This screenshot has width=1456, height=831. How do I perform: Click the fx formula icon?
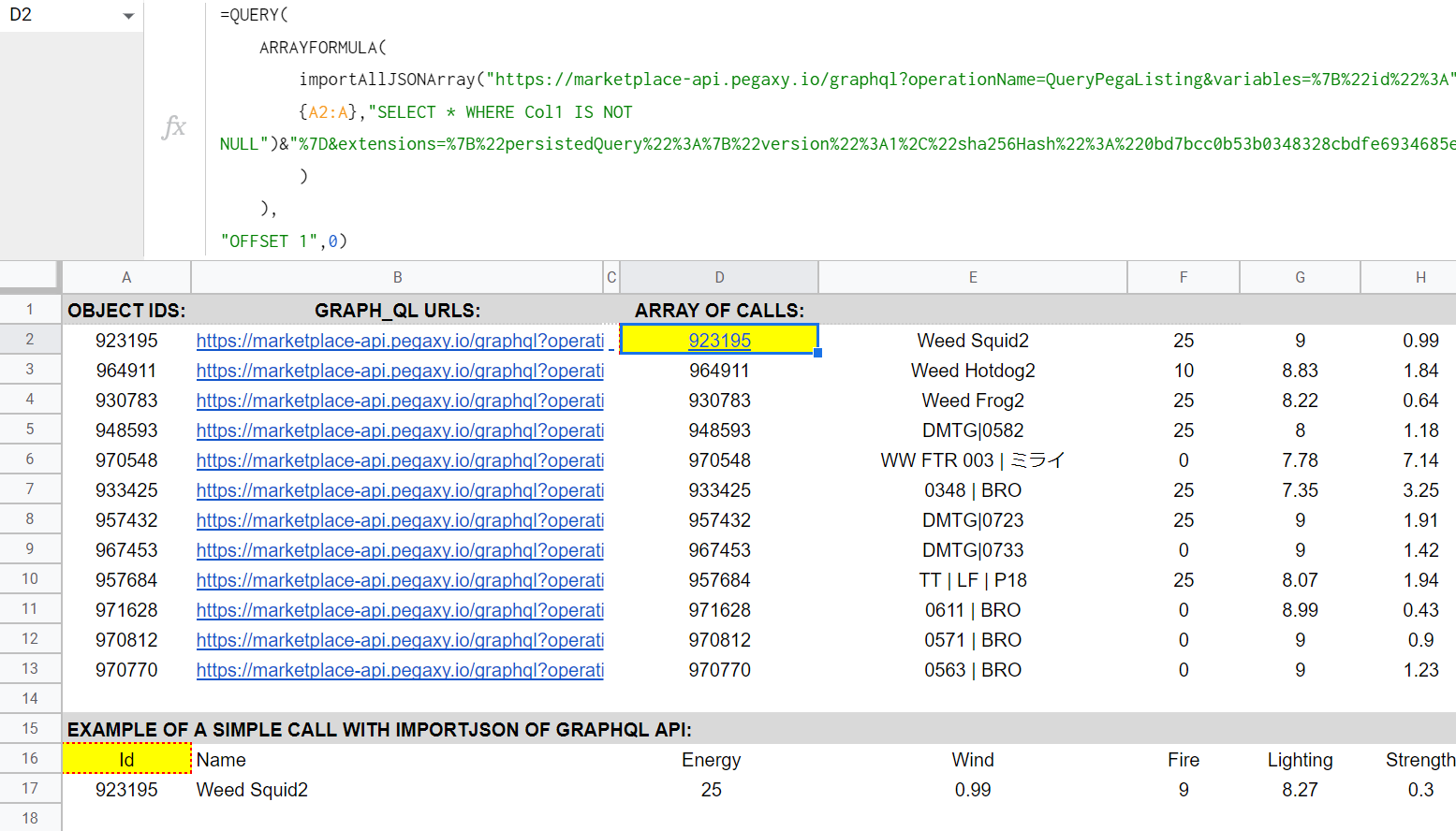(x=174, y=126)
